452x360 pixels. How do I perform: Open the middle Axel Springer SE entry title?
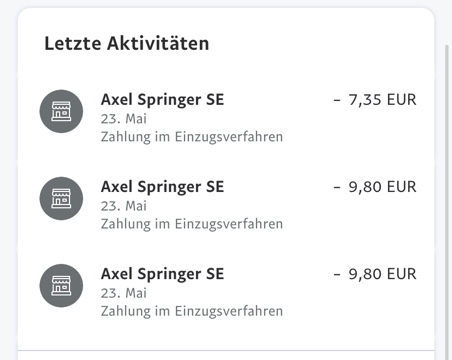(x=162, y=187)
